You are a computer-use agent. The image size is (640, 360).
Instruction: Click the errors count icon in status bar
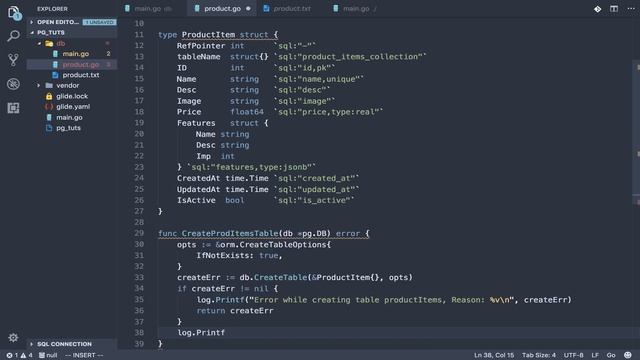[9, 356]
